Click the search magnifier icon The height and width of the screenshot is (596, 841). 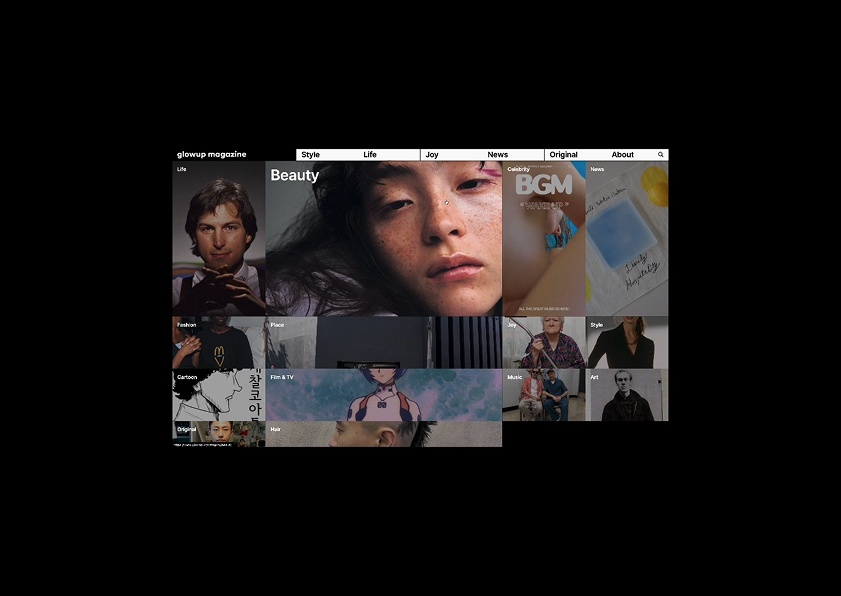click(661, 155)
